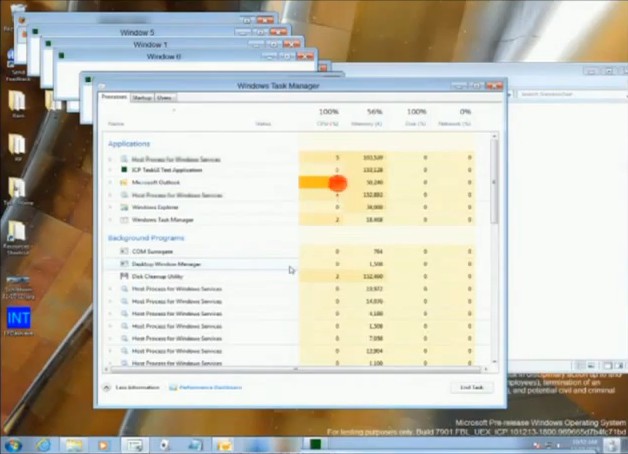Screen dimensions: 628x454
Task: Select the Microsoft Outlook row name
Action: pos(156,183)
